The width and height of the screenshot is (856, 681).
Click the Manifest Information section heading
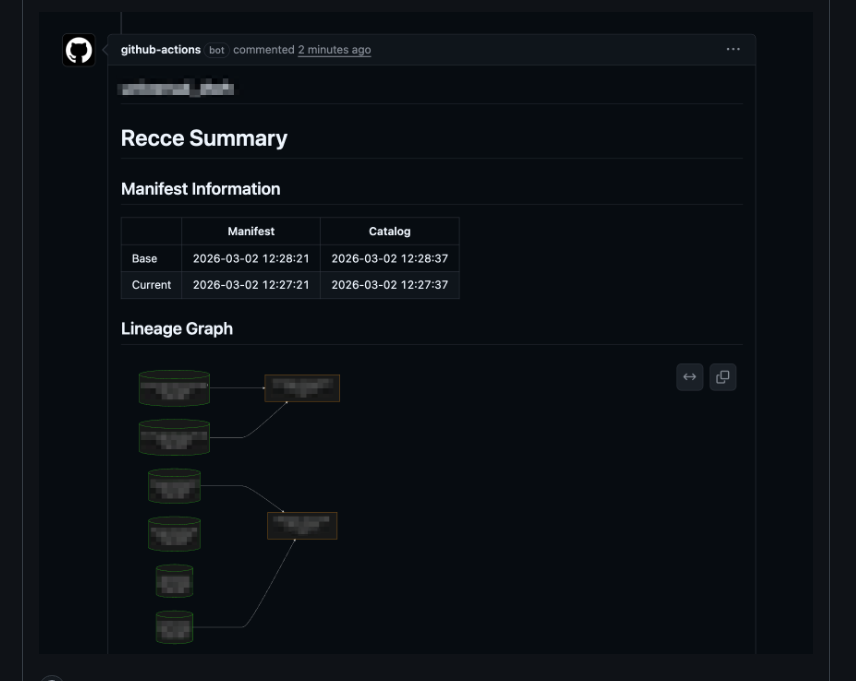click(201, 189)
